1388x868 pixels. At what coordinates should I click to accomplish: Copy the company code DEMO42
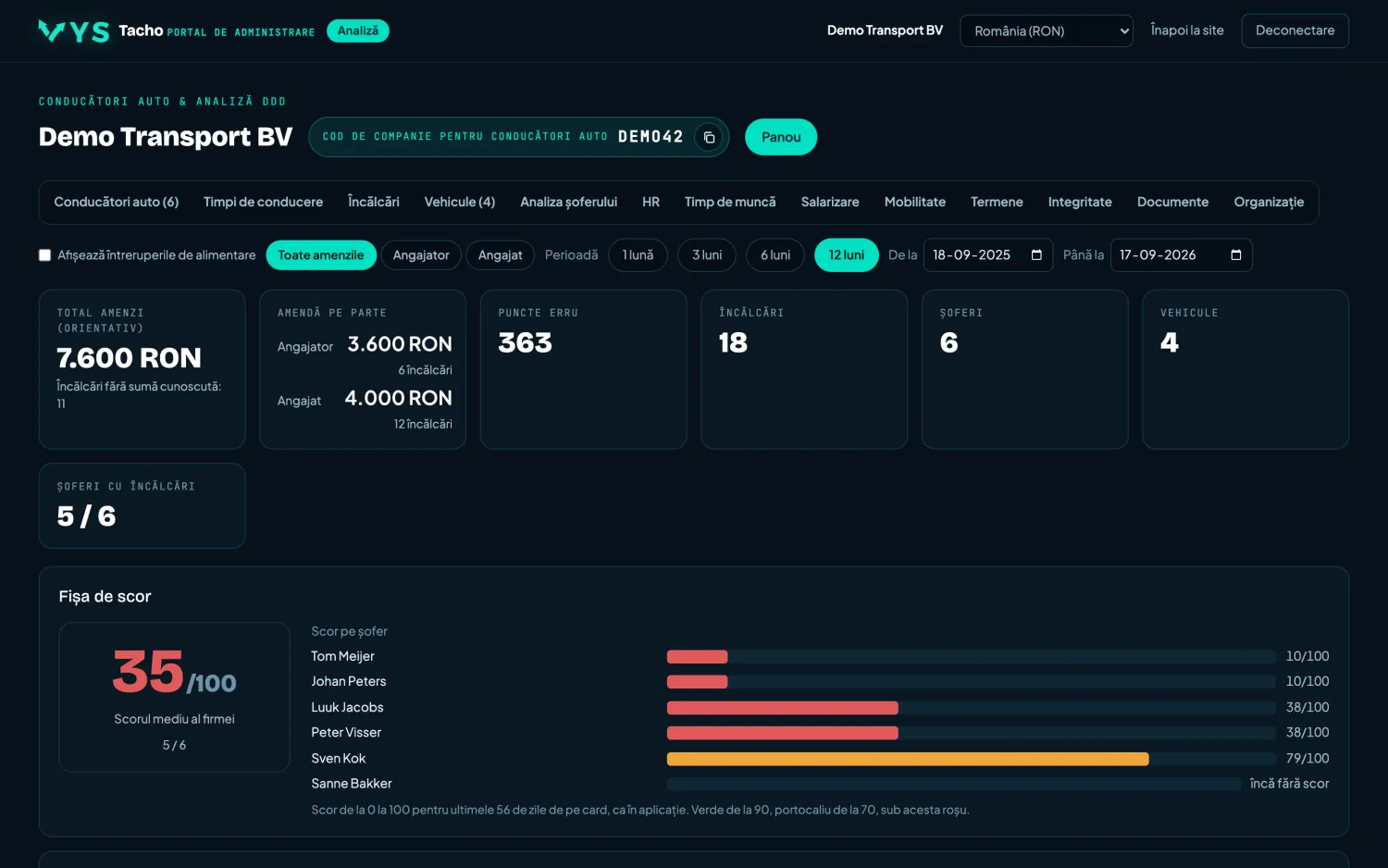click(709, 137)
